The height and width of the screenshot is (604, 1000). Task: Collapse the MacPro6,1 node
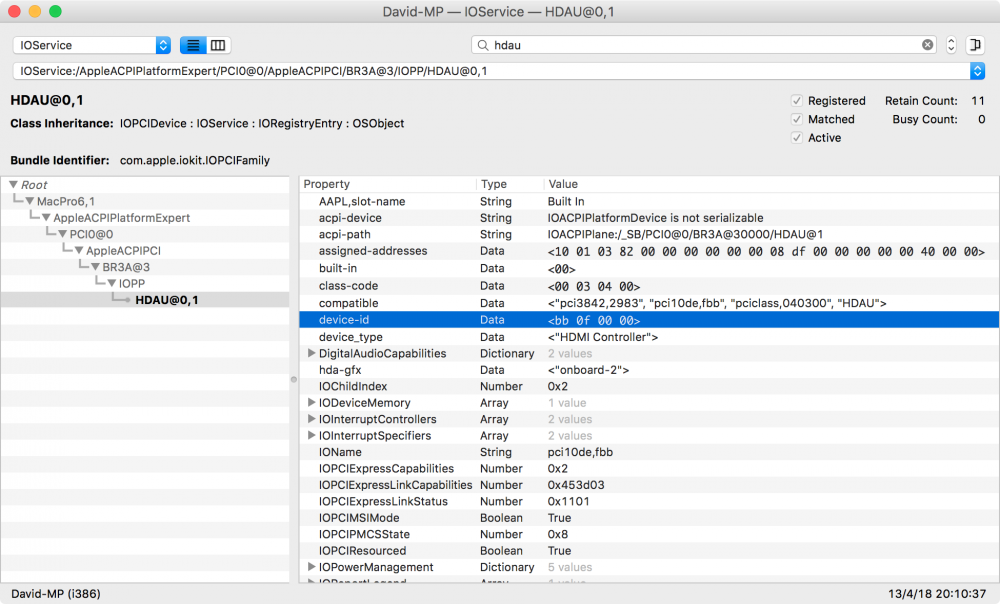coord(29,201)
